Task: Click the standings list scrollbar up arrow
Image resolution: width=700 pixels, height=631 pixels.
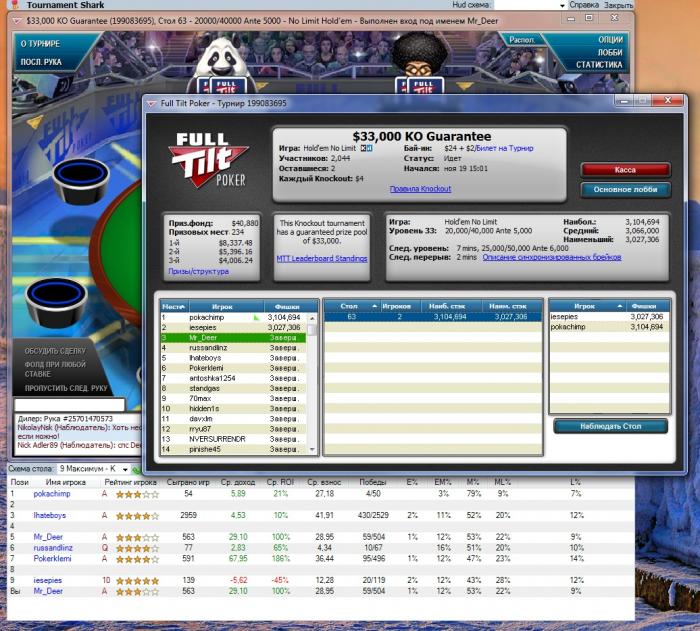Action: click(312, 318)
